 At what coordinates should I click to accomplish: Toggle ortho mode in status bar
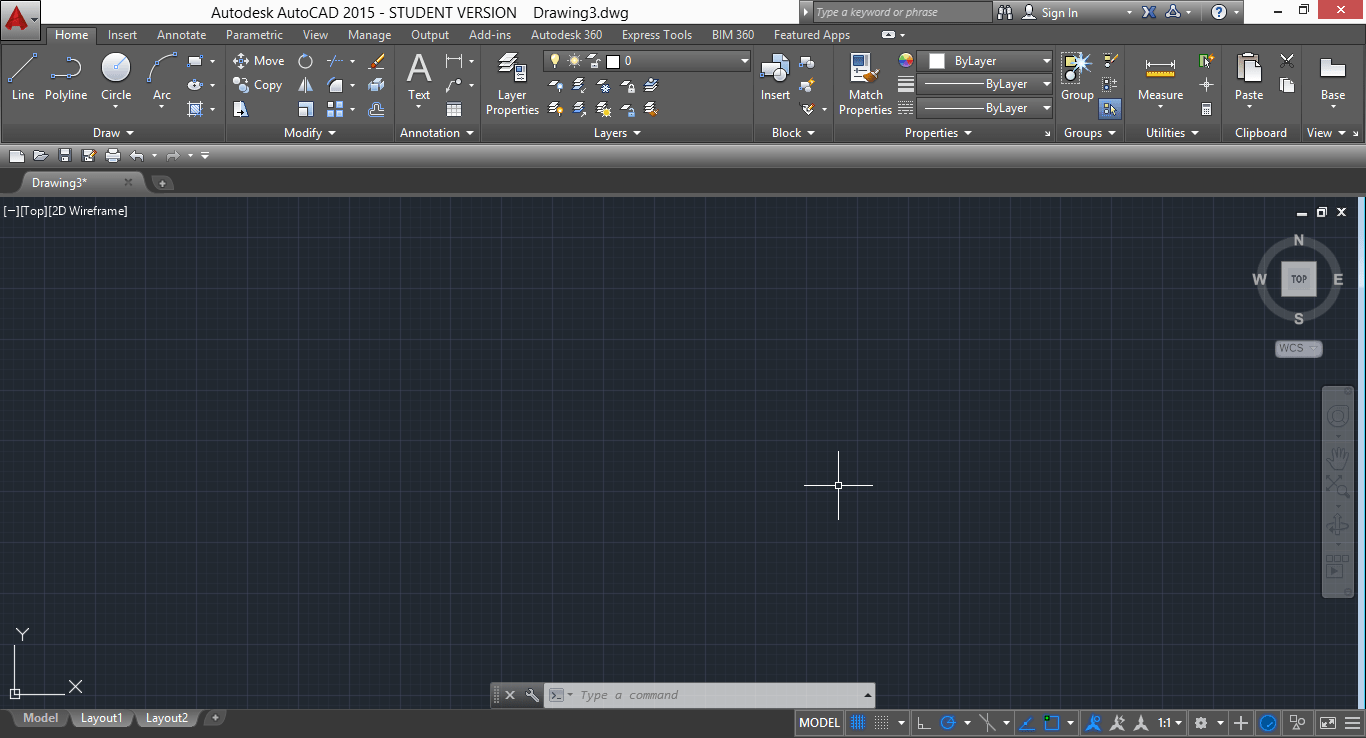pos(923,722)
